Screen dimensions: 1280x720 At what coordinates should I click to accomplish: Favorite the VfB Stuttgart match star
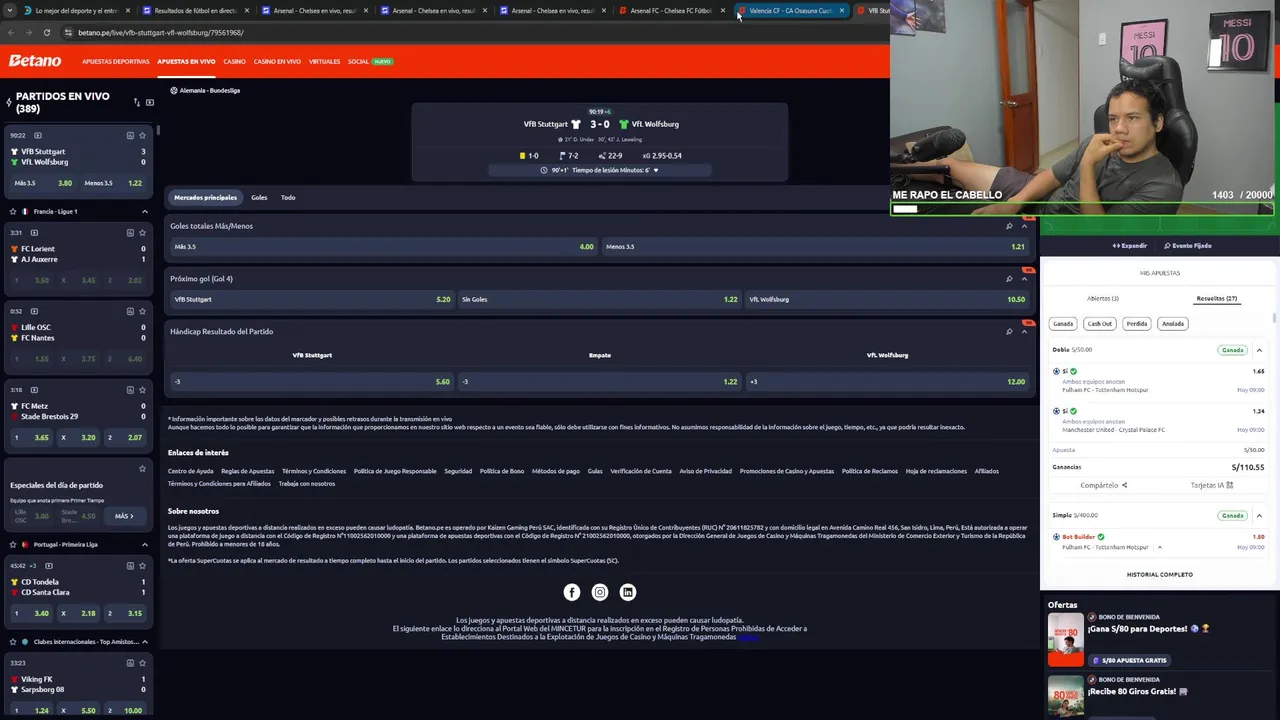142,135
